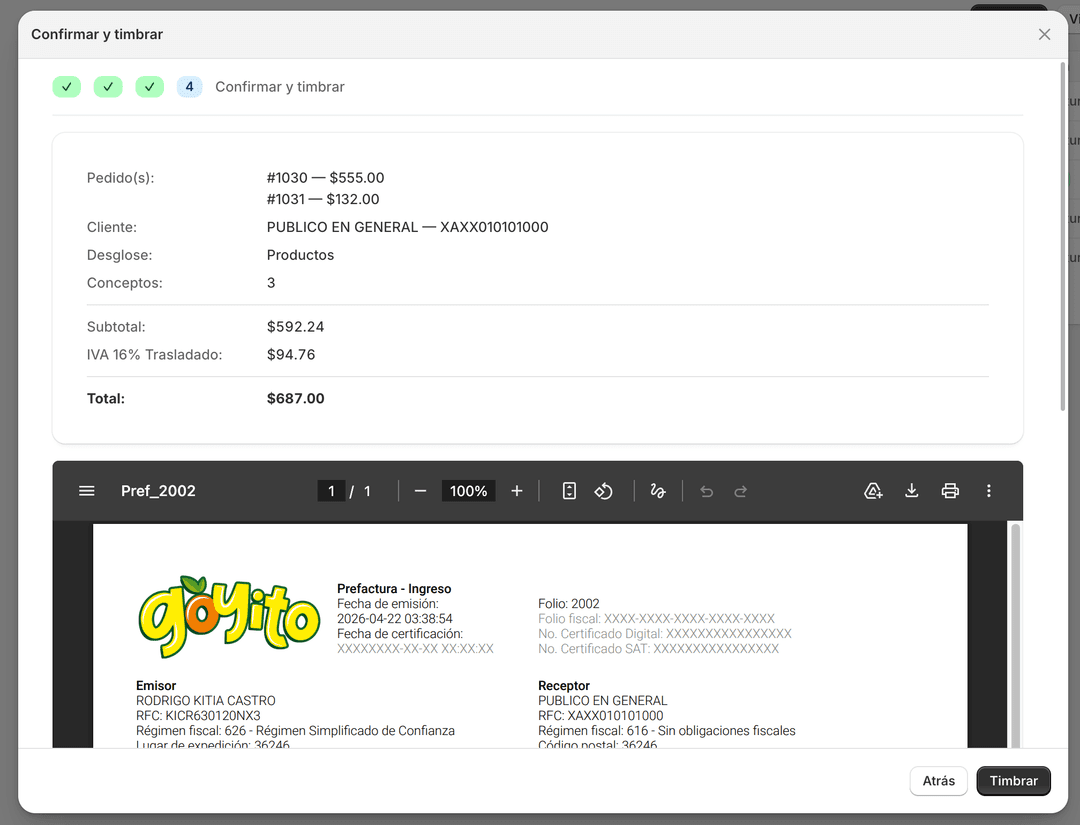Open the PDF viewer more options menu

[988, 491]
